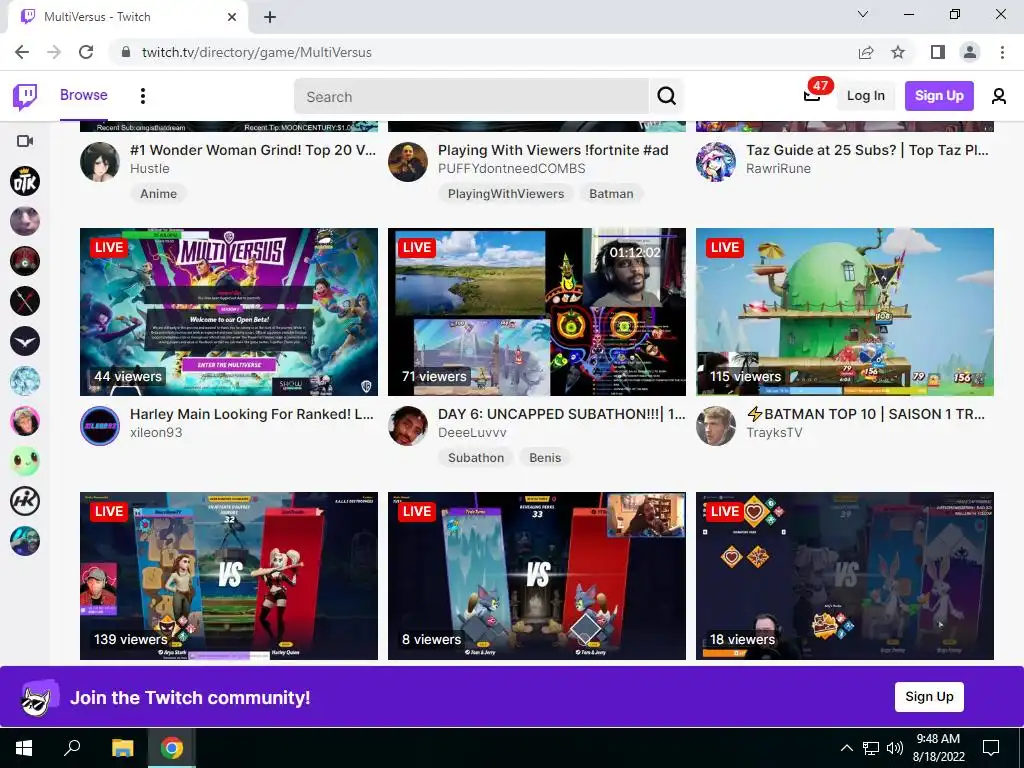Select the Batman tag
Image resolution: width=1024 pixels, height=768 pixels.
point(611,194)
